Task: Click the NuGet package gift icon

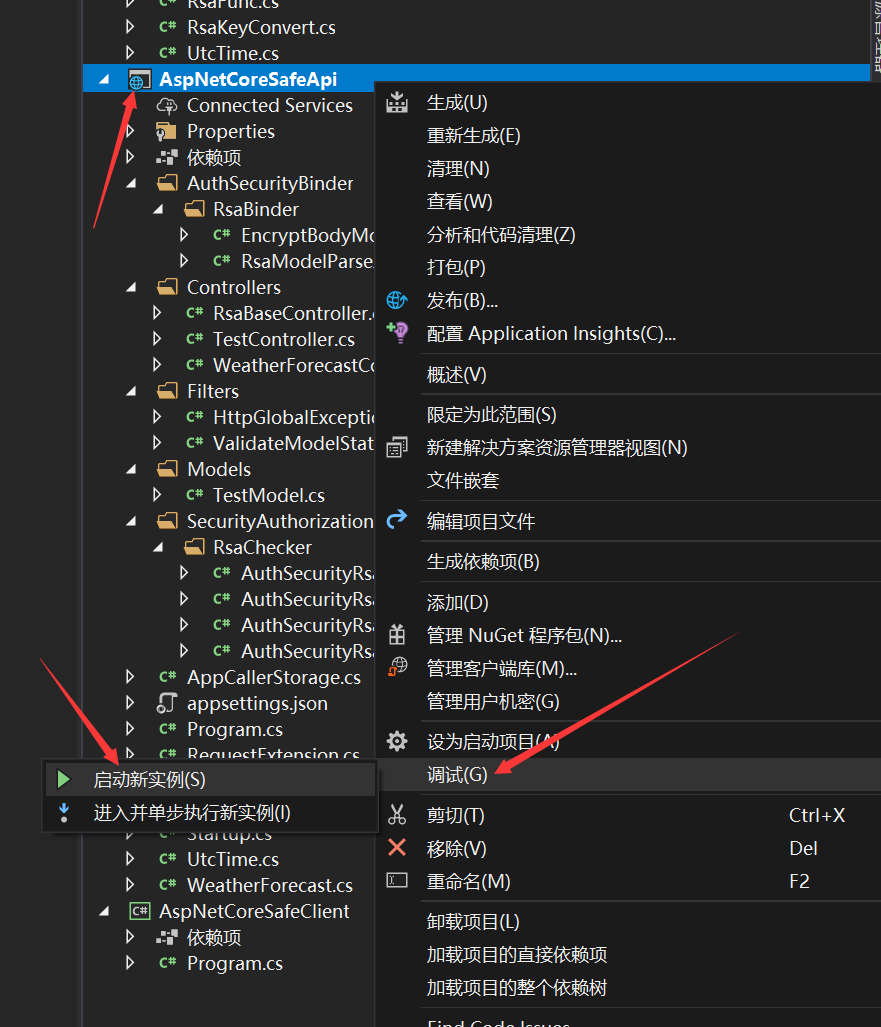Action: (397, 635)
